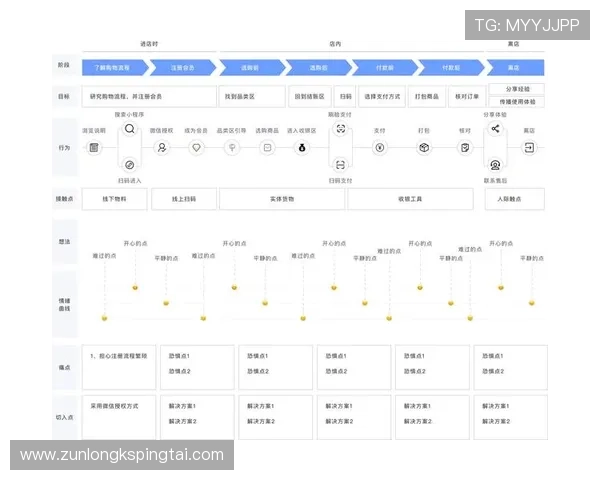
Task: Click the 支付 yen coin icon
Action: pos(380,147)
